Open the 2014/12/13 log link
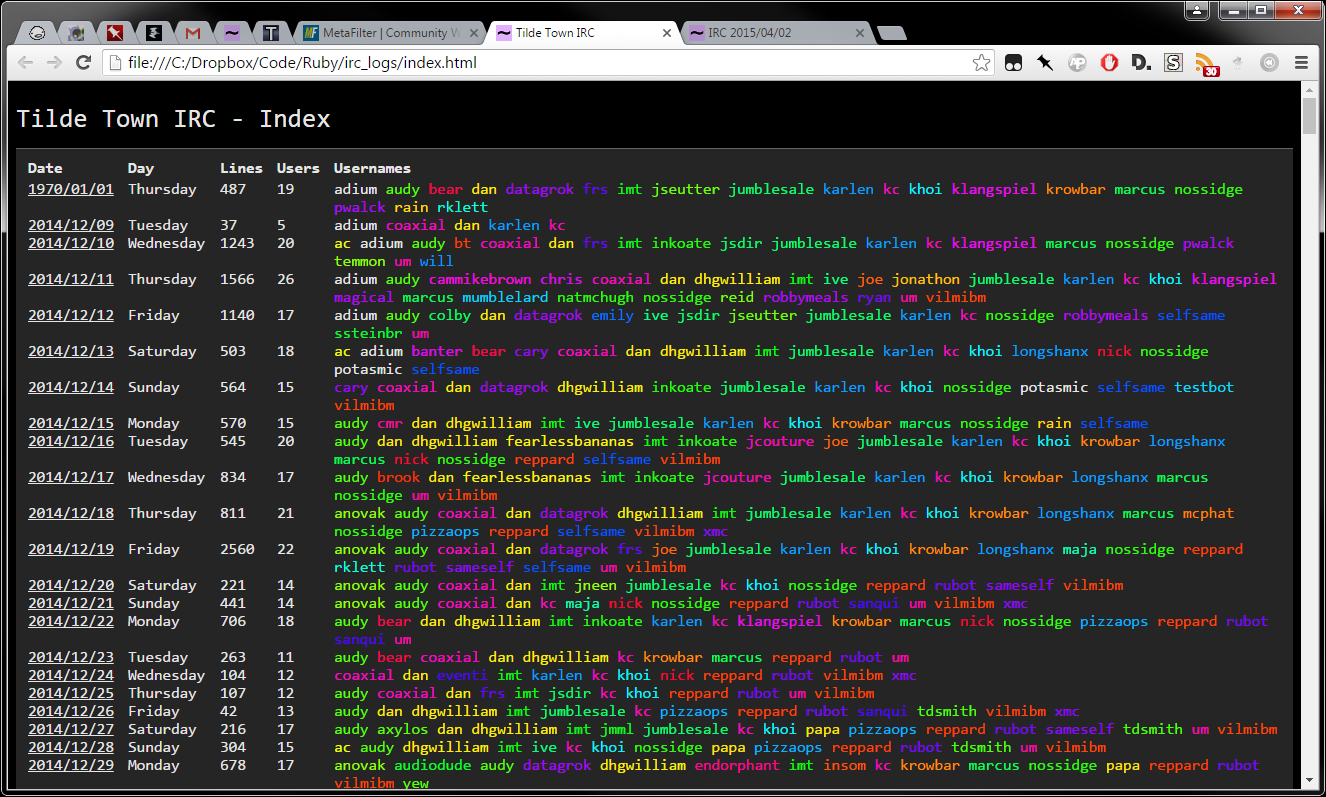The width and height of the screenshot is (1326, 797). tap(71, 351)
